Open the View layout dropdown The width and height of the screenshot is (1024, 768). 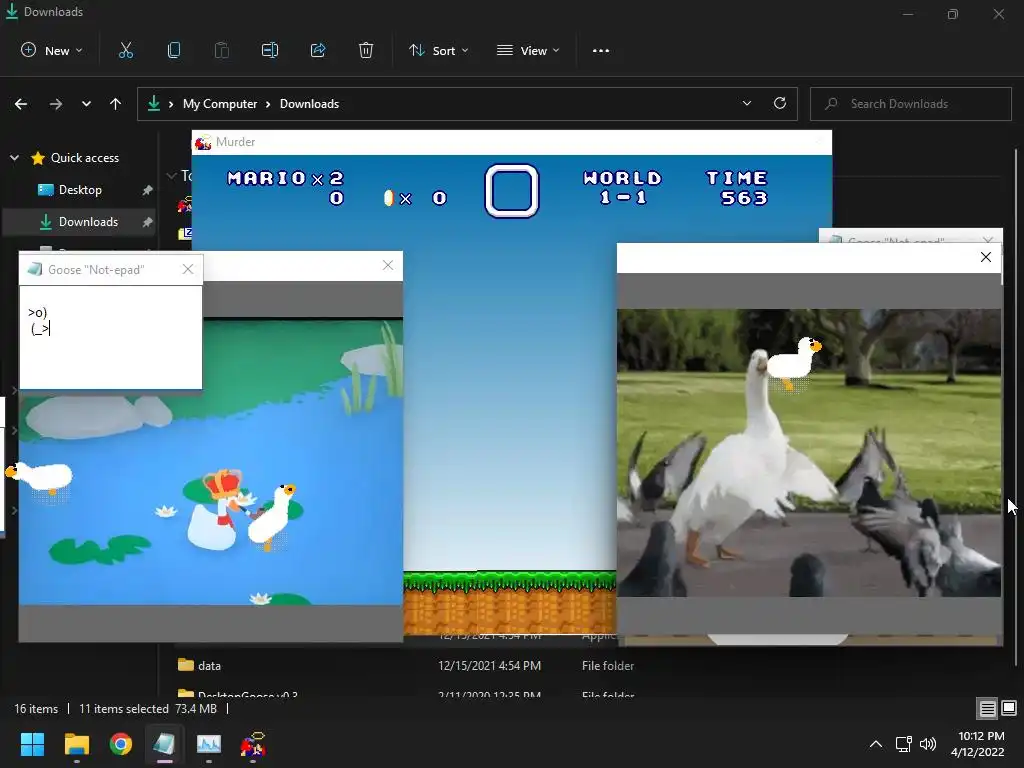click(528, 50)
